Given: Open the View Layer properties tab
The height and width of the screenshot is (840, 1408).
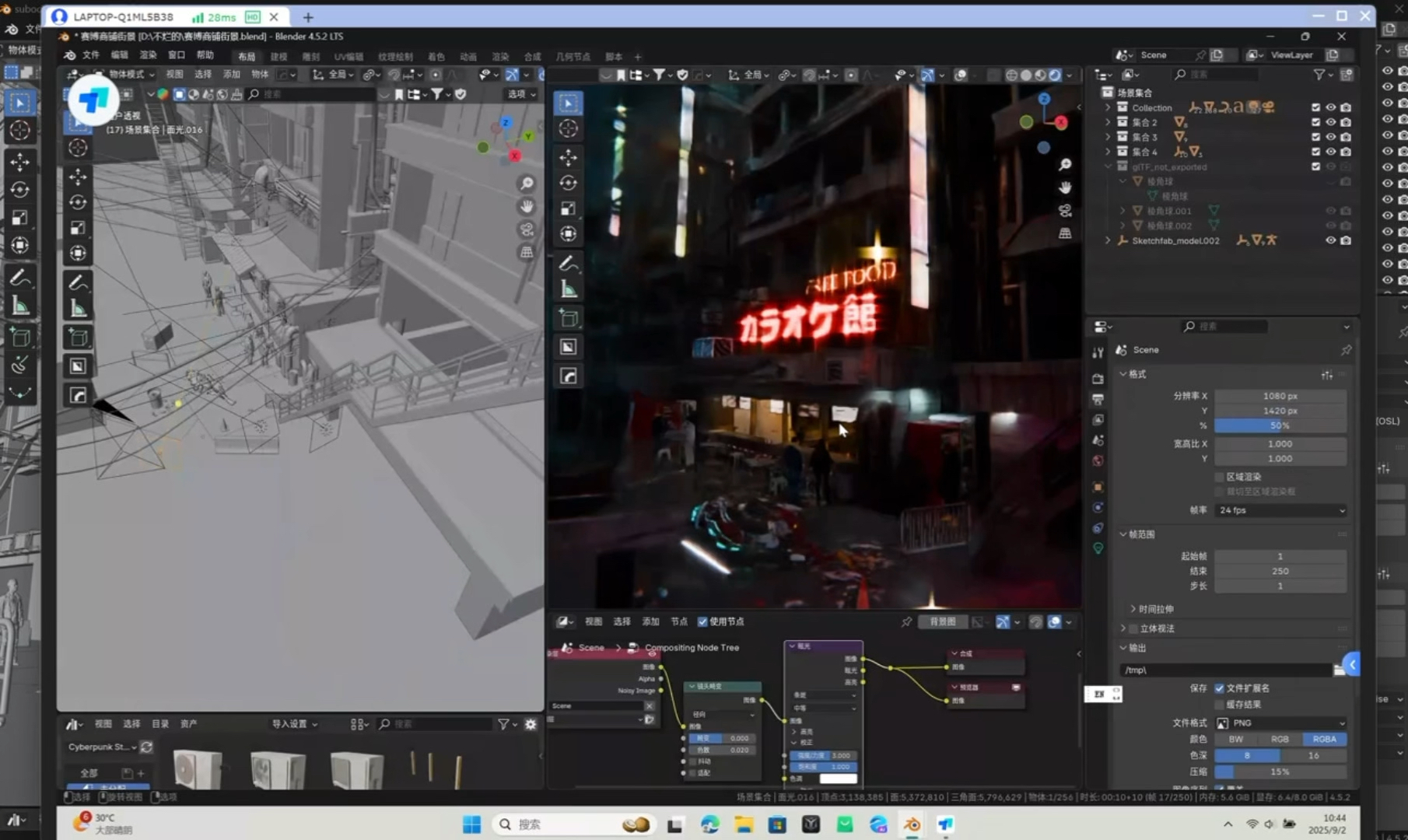Looking at the screenshot, I should (1098, 420).
